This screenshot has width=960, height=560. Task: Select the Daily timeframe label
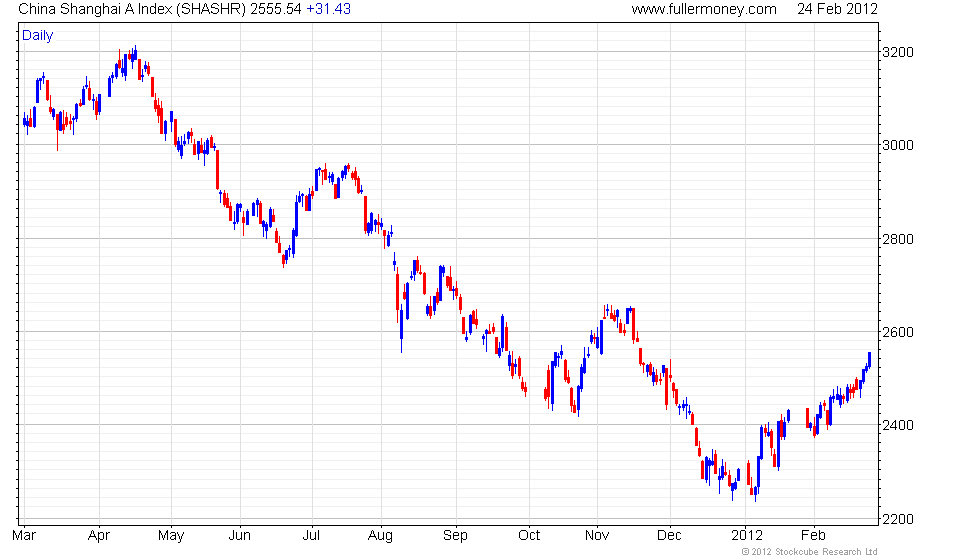coord(37,35)
